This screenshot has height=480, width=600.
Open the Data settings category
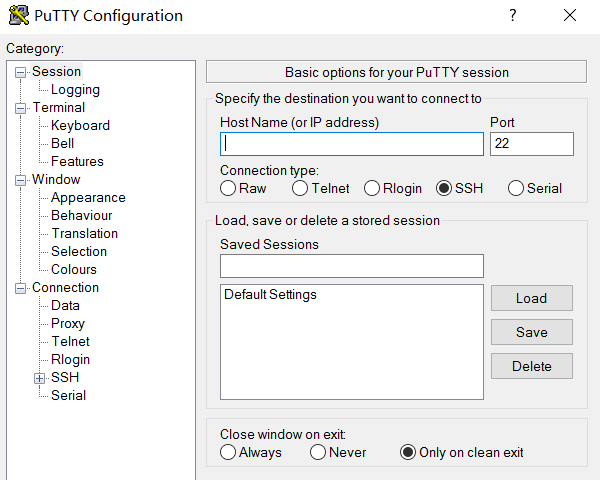pos(65,305)
